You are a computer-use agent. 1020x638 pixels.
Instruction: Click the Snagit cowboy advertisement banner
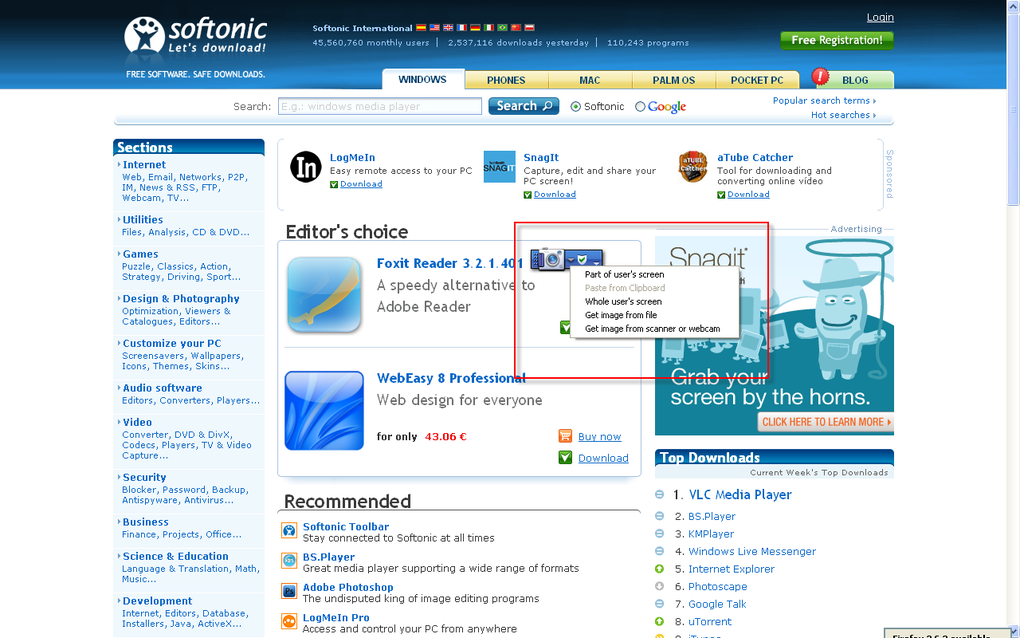[774, 336]
